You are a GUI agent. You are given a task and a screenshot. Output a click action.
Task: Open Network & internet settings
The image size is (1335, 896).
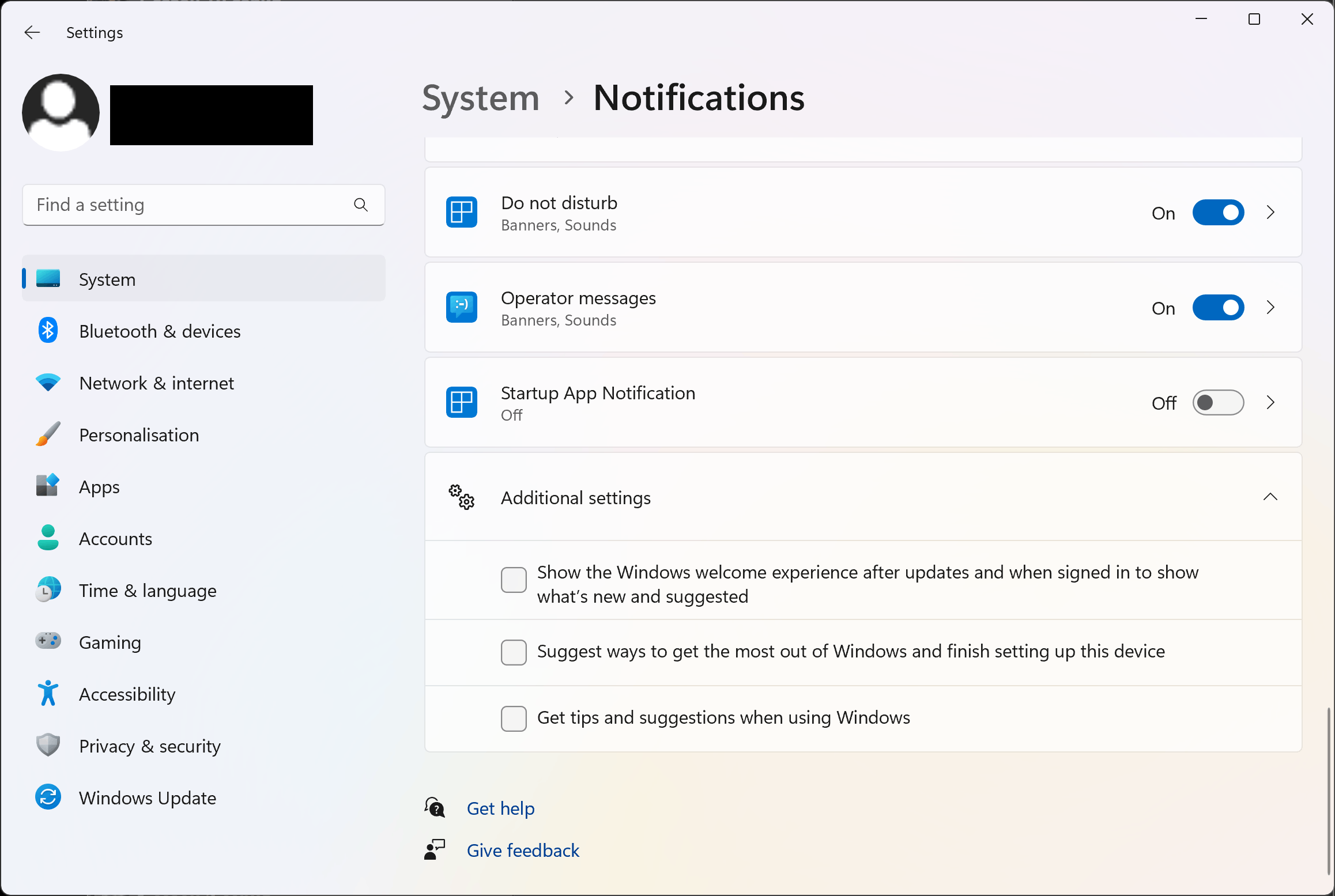click(203, 383)
